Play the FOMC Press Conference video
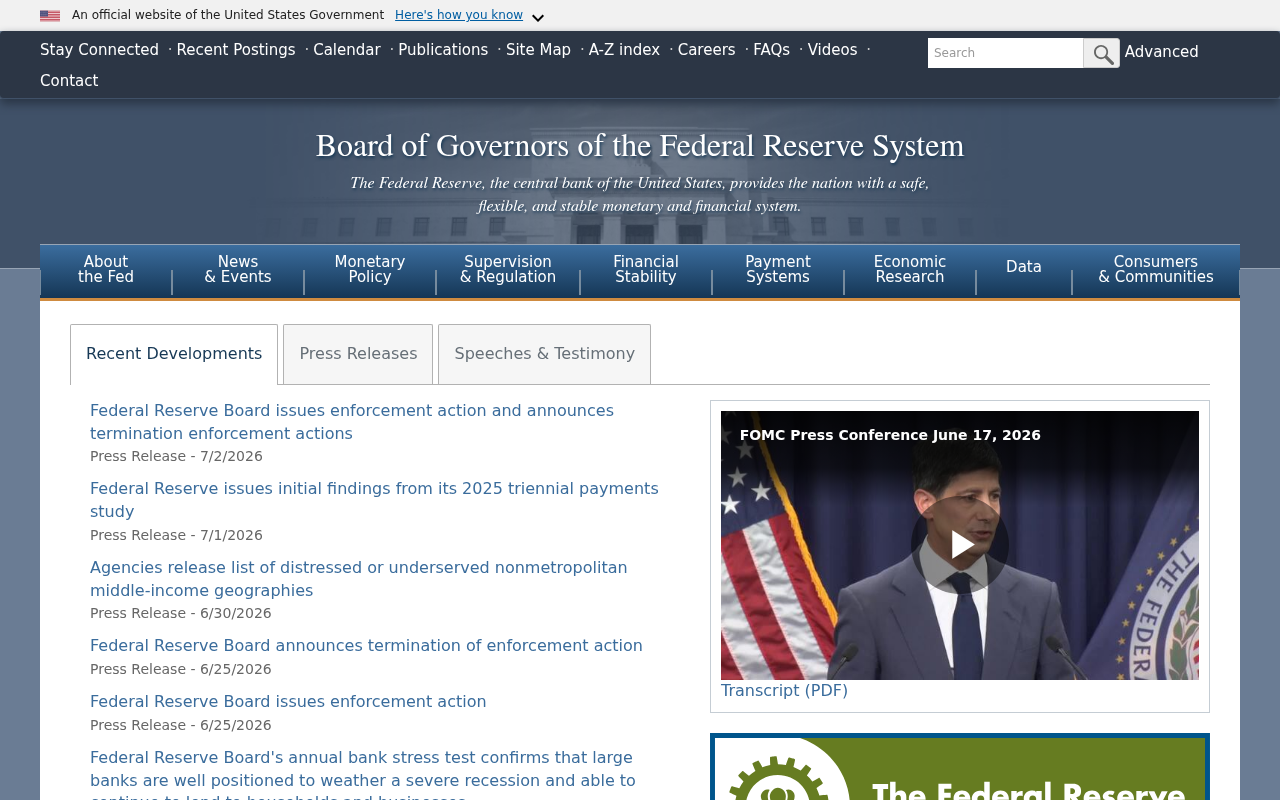Screen dimensions: 1280x800 (960, 545)
